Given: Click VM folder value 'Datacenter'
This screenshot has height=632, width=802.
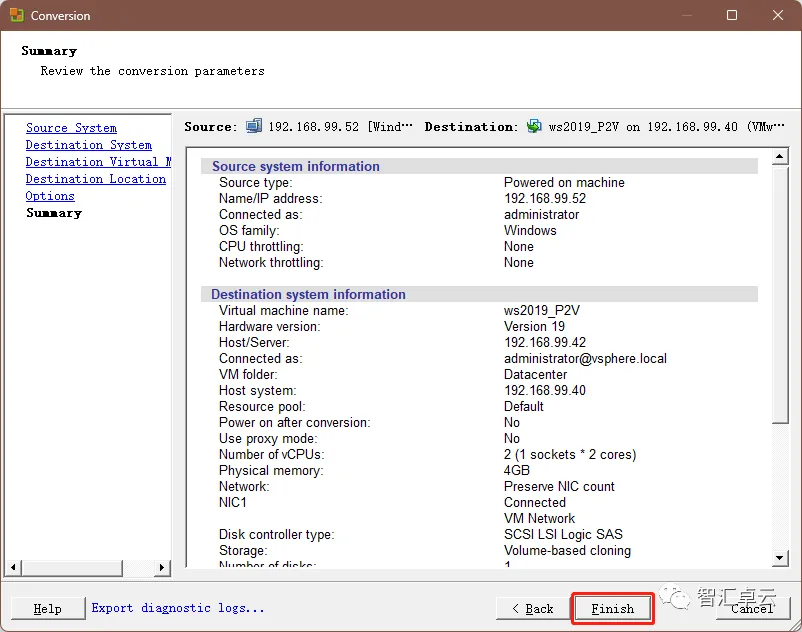Looking at the screenshot, I should coord(535,374).
